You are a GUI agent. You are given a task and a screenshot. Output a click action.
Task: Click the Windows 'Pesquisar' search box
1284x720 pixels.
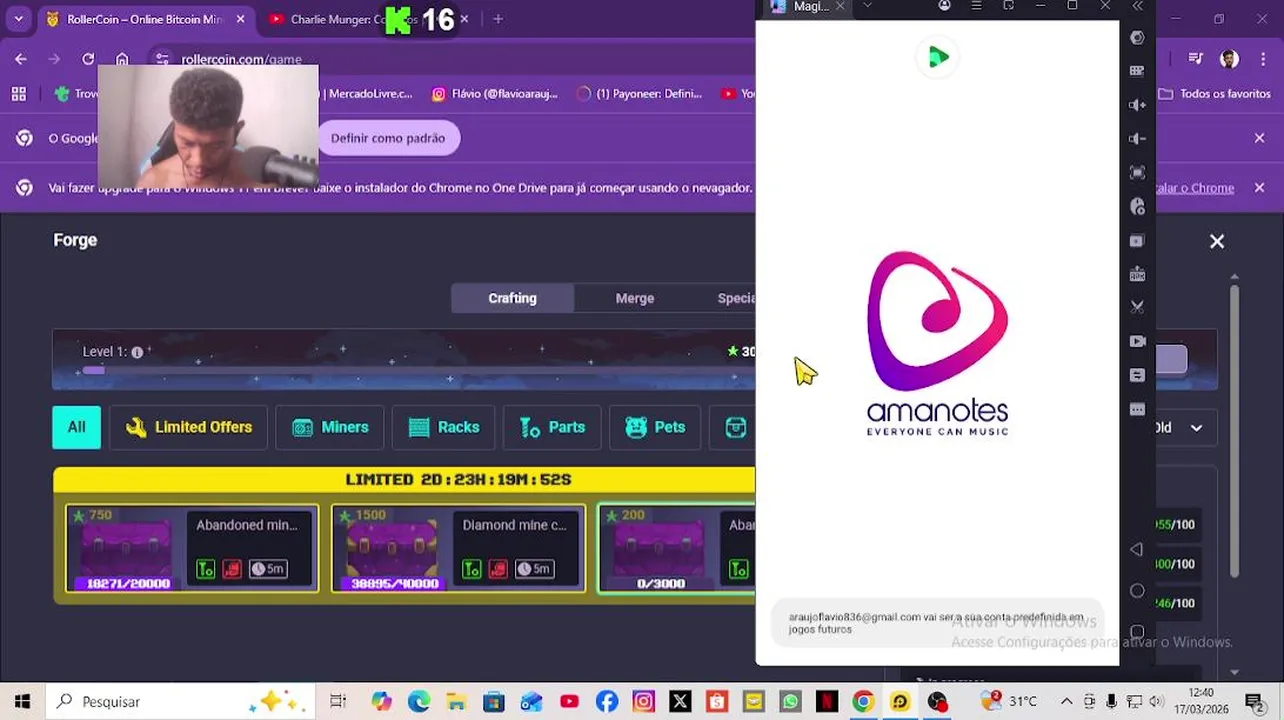coord(180,702)
